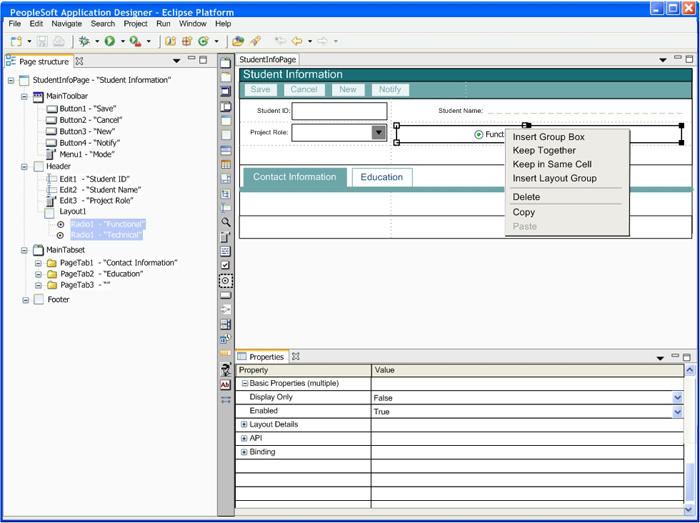Click the New Java Class toolbar icon
Screen dimensions: 700x523
point(204,42)
